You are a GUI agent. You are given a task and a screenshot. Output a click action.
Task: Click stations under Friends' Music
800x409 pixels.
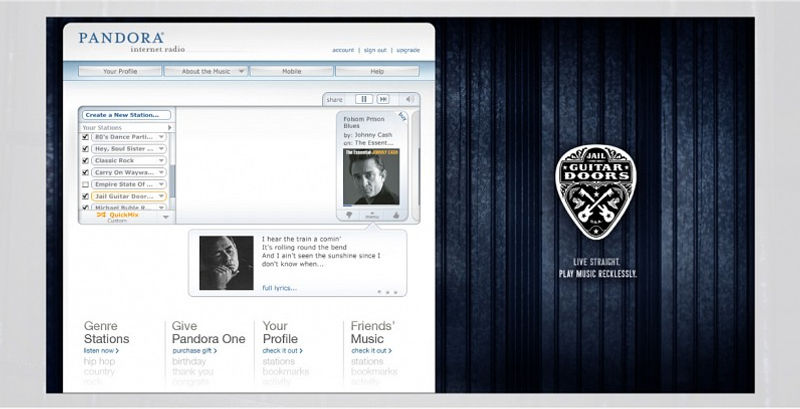366,361
